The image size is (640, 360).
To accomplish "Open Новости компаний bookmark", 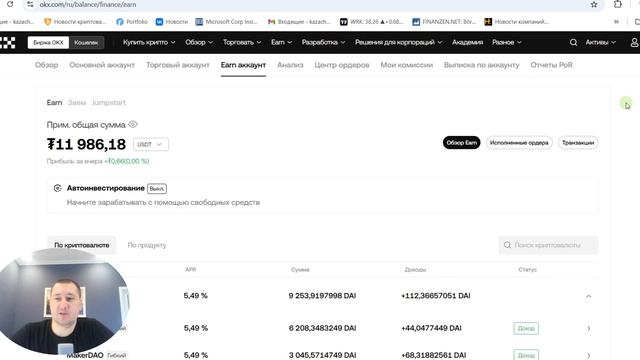I will (x=516, y=22).
